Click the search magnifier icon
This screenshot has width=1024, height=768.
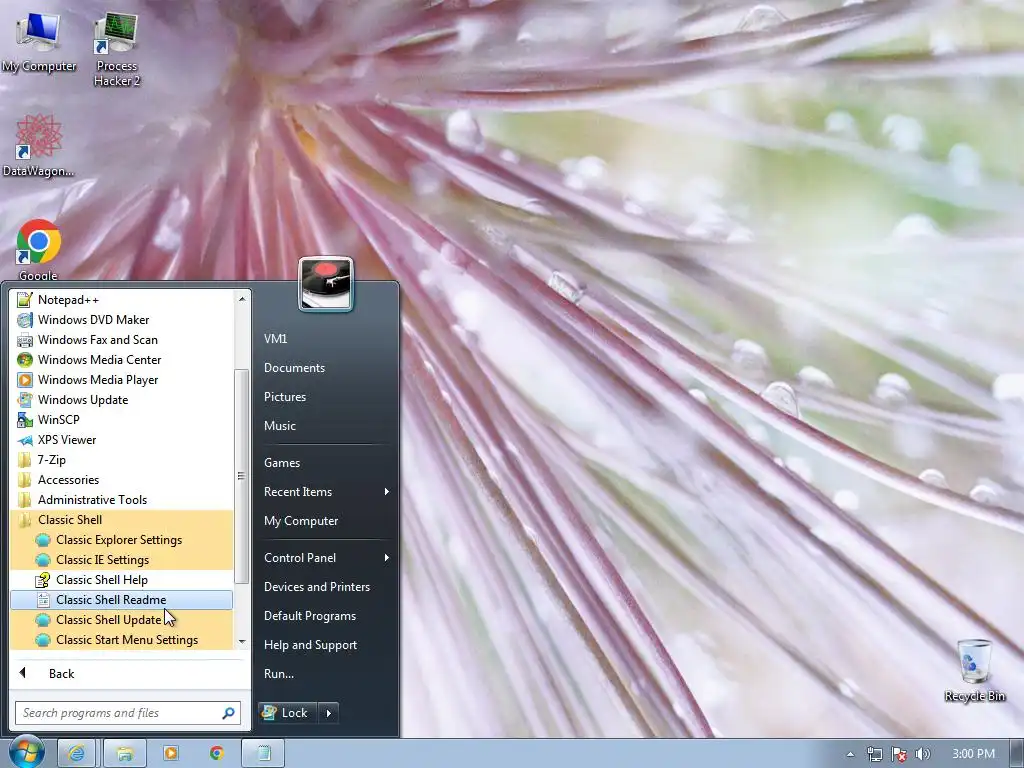coord(228,713)
